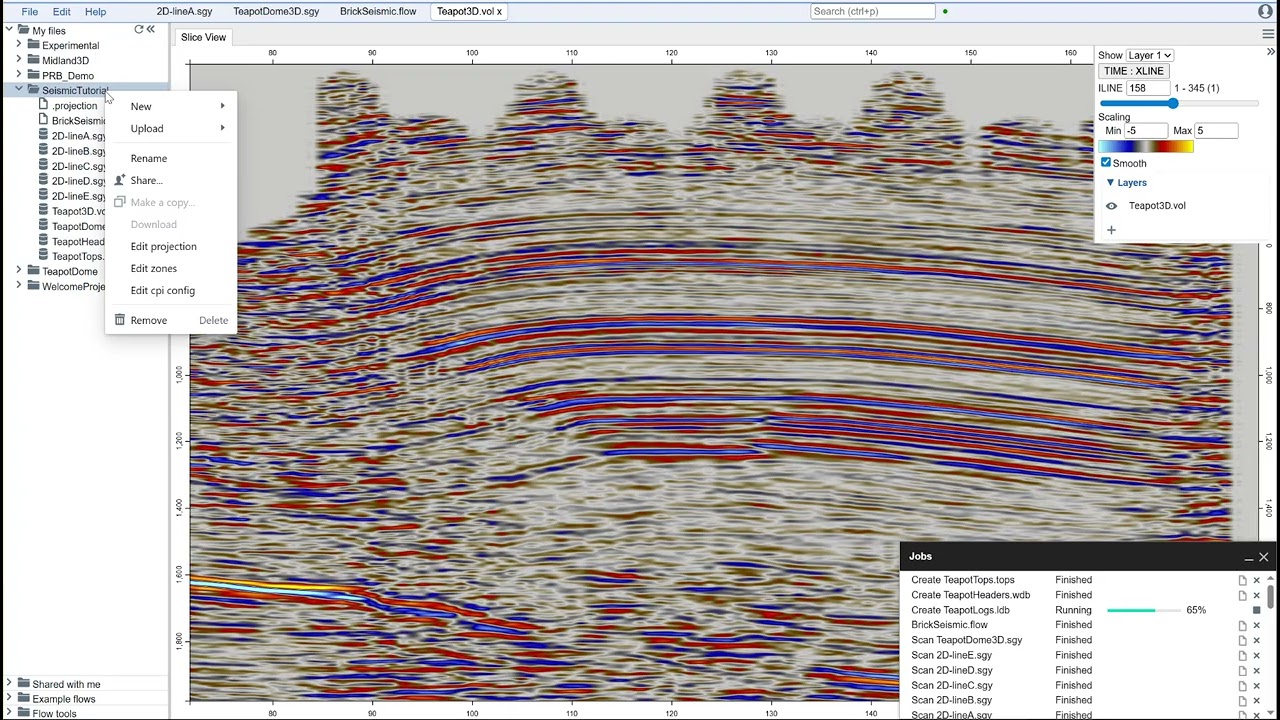The width and height of the screenshot is (1280, 720).
Task: Close the Jobs panel
Action: coord(1263,557)
